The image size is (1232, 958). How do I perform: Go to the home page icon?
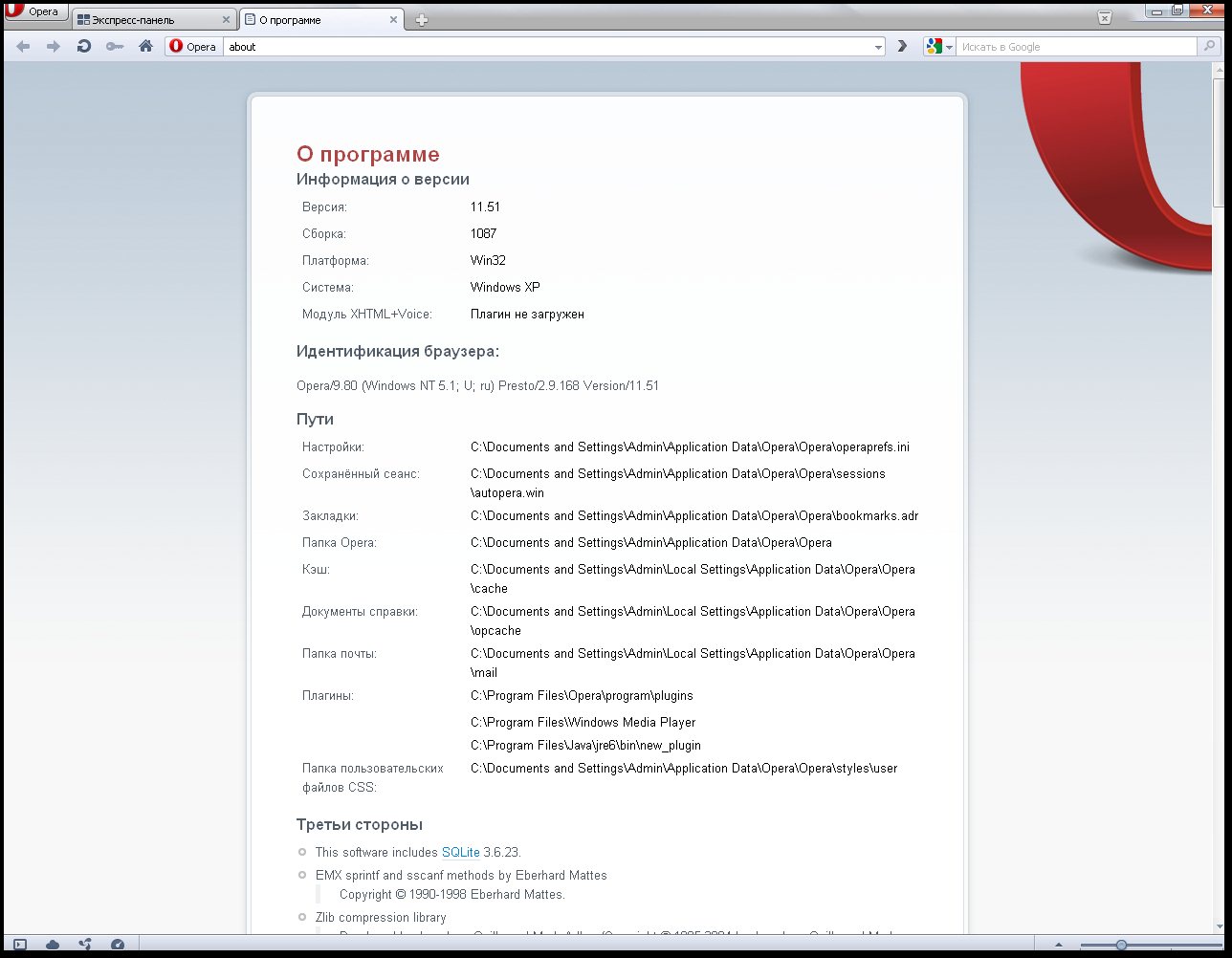coord(145,46)
